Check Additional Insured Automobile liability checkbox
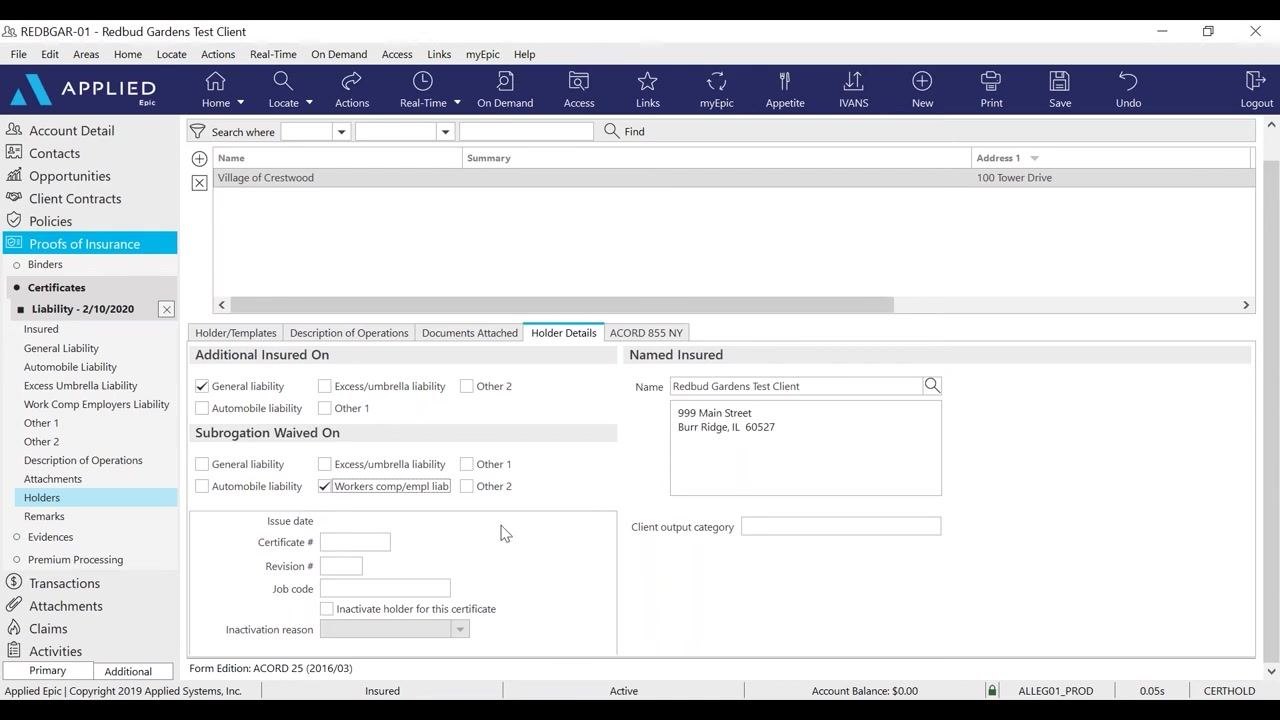This screenshot has height=720, width=1280. 202,408
